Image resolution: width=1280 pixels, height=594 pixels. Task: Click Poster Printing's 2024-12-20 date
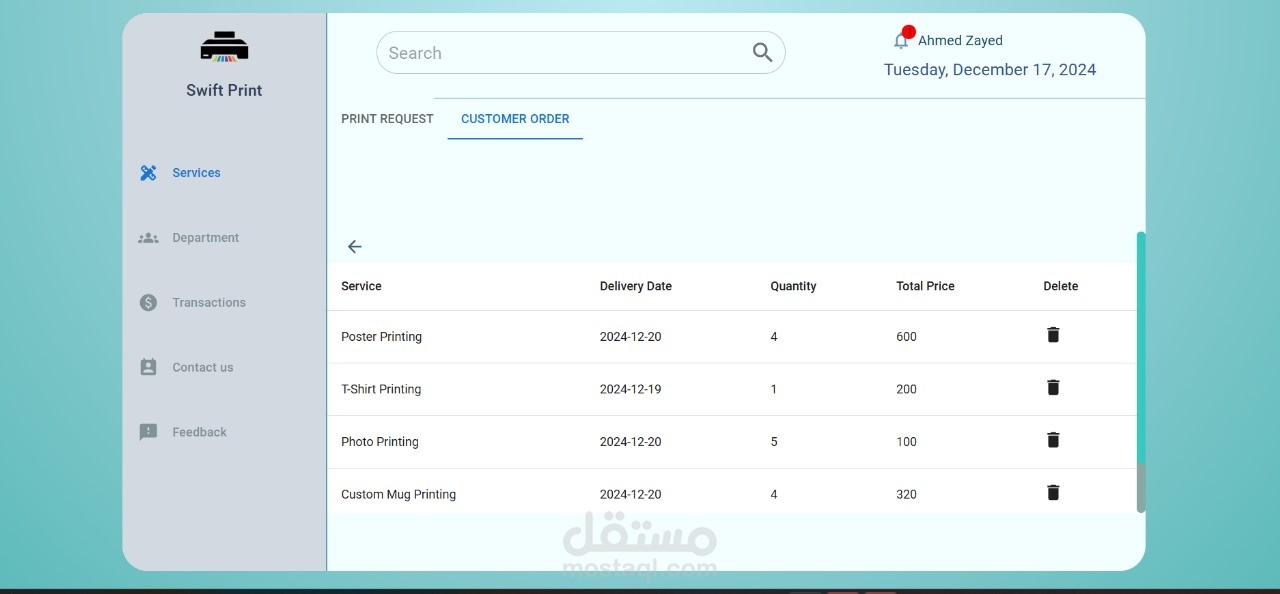tap(630, 337)
